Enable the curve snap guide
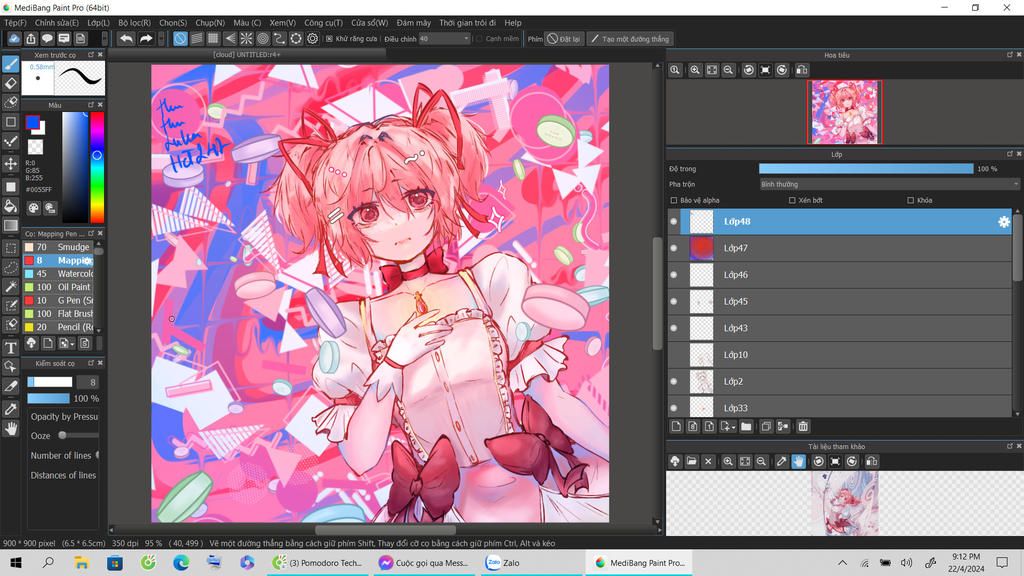This screenshot has height=576, width=1024. tap(279, 39)
